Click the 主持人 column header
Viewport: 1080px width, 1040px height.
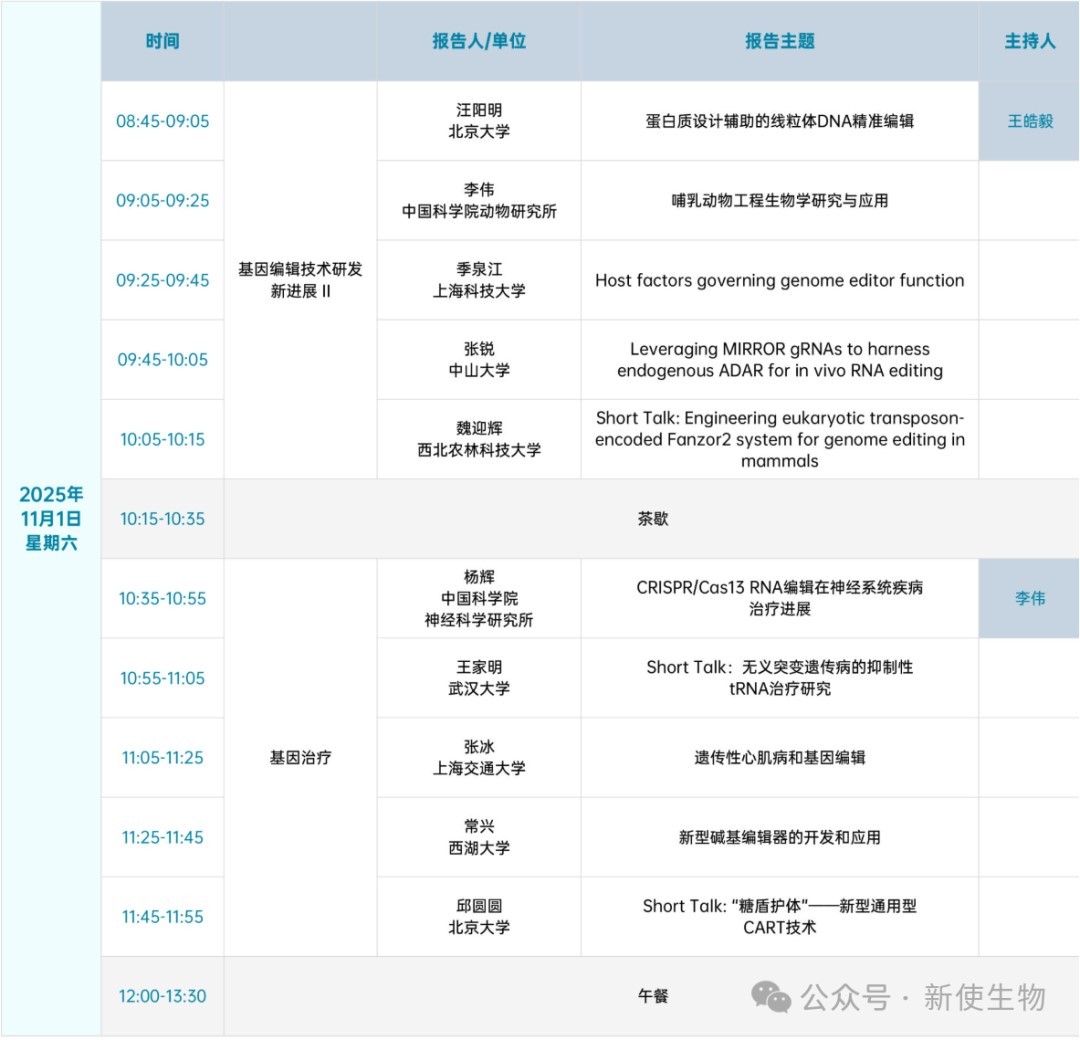click(x=1029, y=42)
